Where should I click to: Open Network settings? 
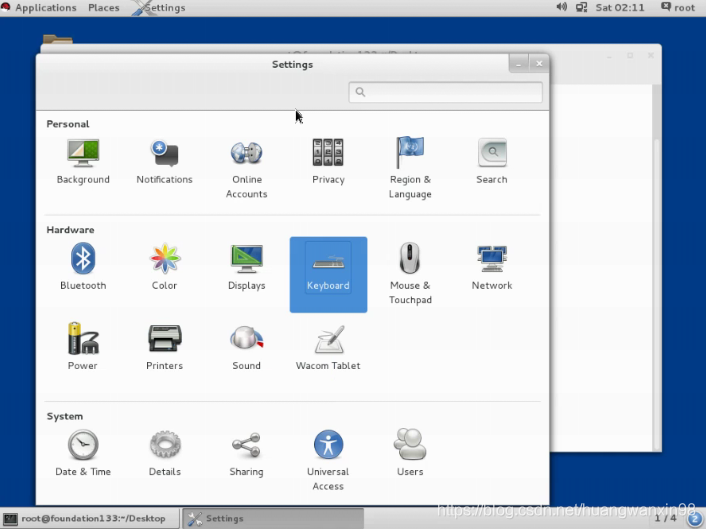click(x=492, y=267)
